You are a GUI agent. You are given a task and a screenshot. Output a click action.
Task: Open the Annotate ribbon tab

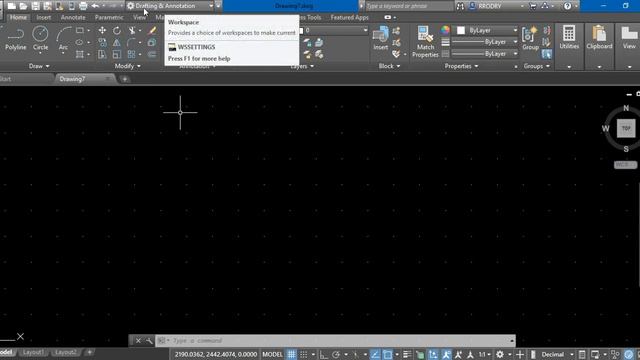[73, 18]
